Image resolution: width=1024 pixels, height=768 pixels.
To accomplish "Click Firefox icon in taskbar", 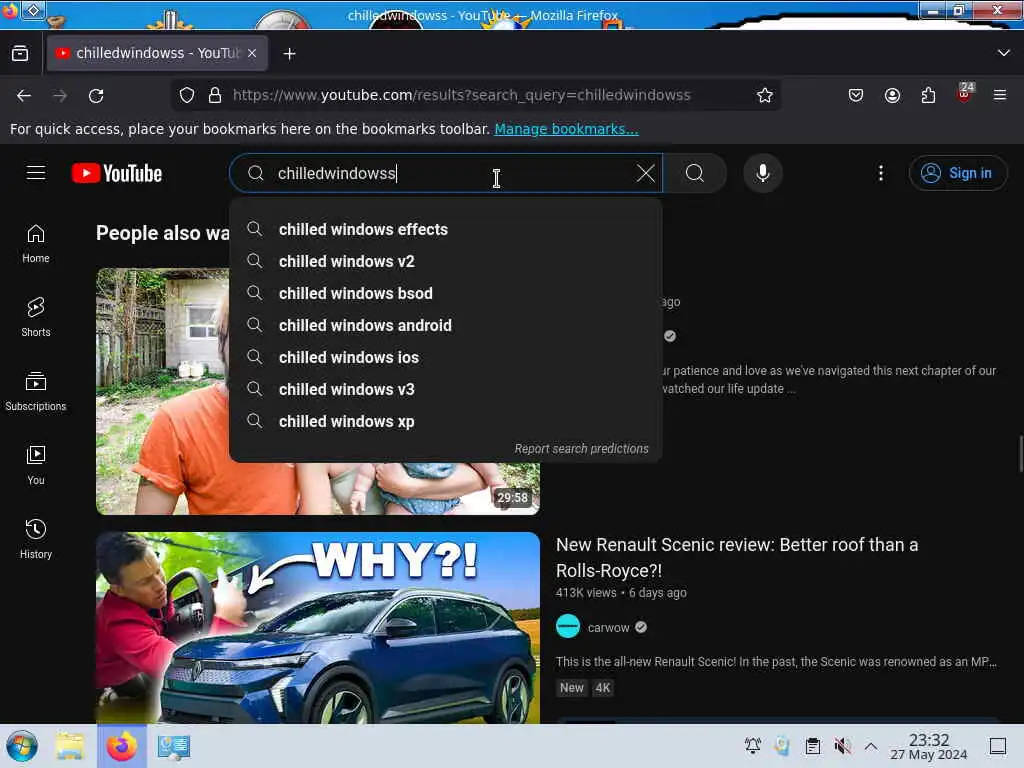I will tap(121, 746).
